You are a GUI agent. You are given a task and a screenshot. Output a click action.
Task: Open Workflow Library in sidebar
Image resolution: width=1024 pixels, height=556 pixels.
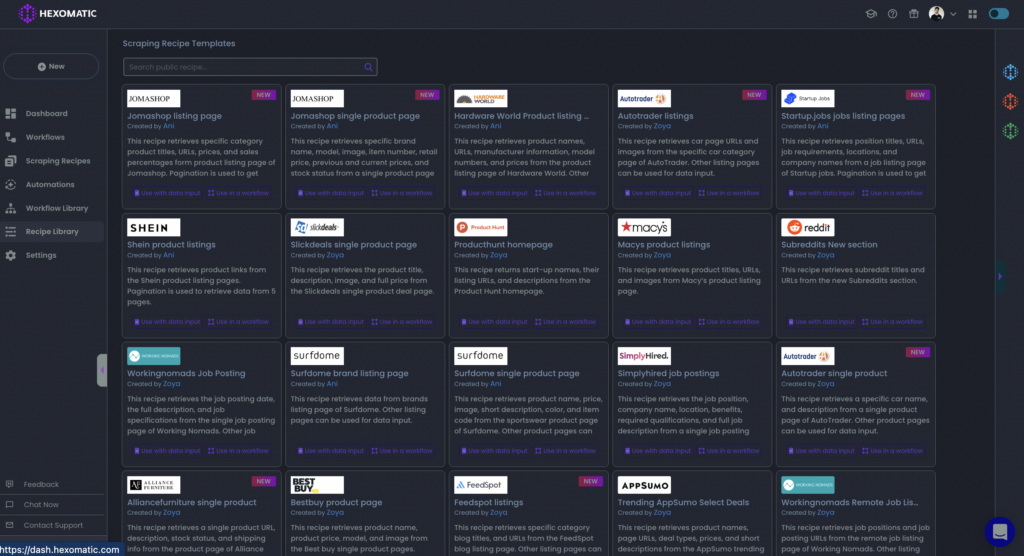pos(57,208)
